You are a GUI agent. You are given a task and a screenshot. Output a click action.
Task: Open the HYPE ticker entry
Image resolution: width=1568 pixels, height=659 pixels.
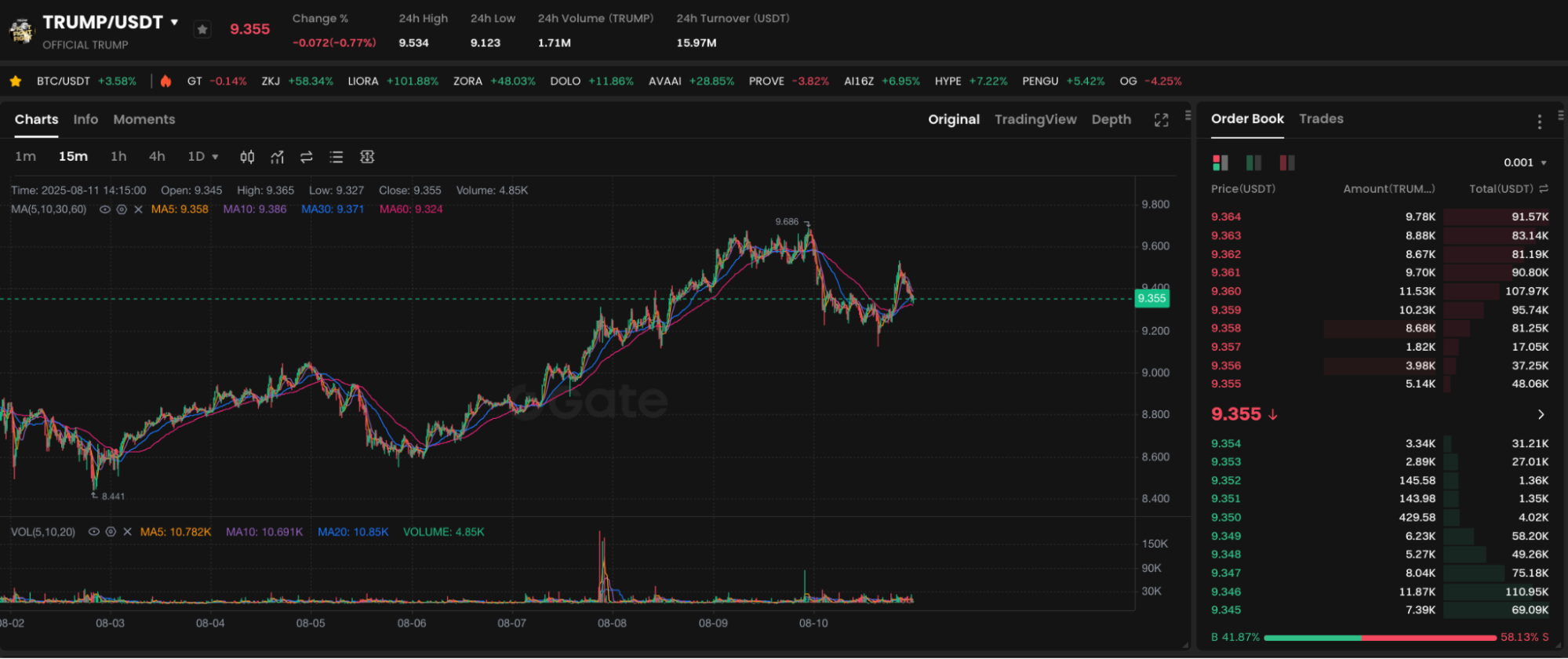(x=971, y=81)
